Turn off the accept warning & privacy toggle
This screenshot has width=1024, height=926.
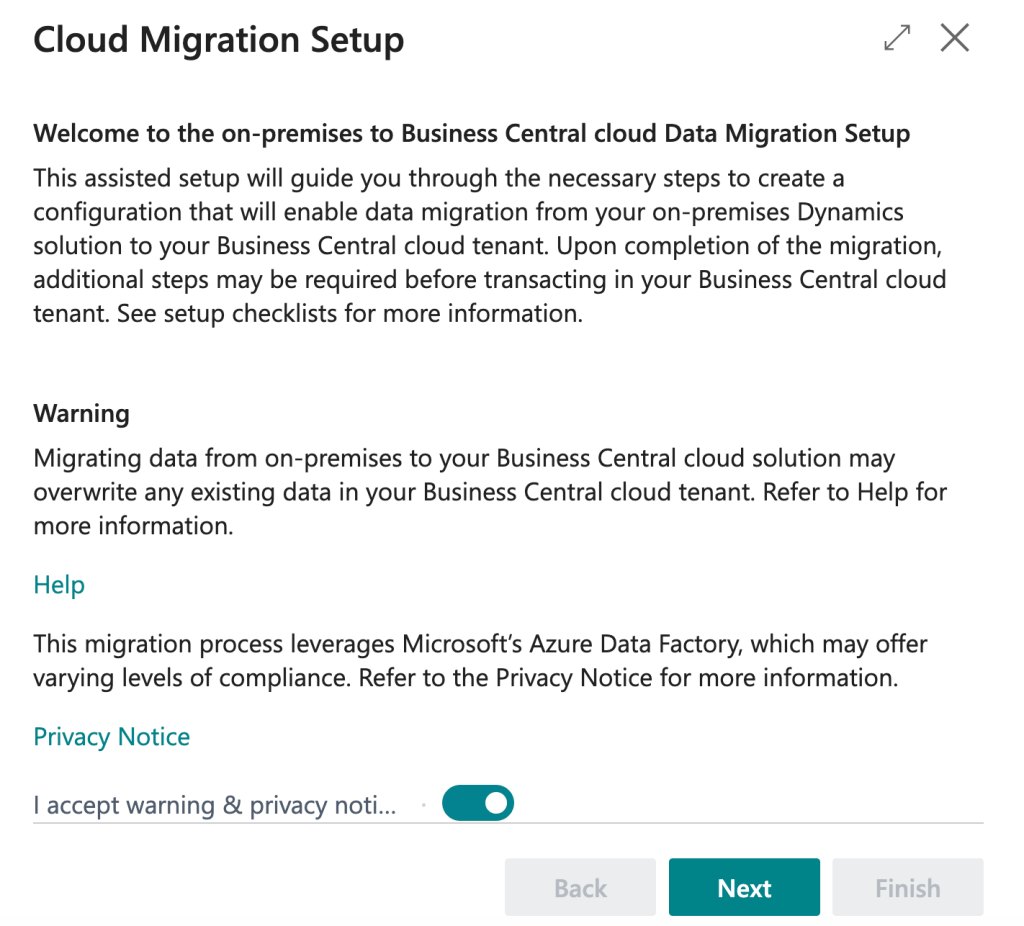click(478, 803)
